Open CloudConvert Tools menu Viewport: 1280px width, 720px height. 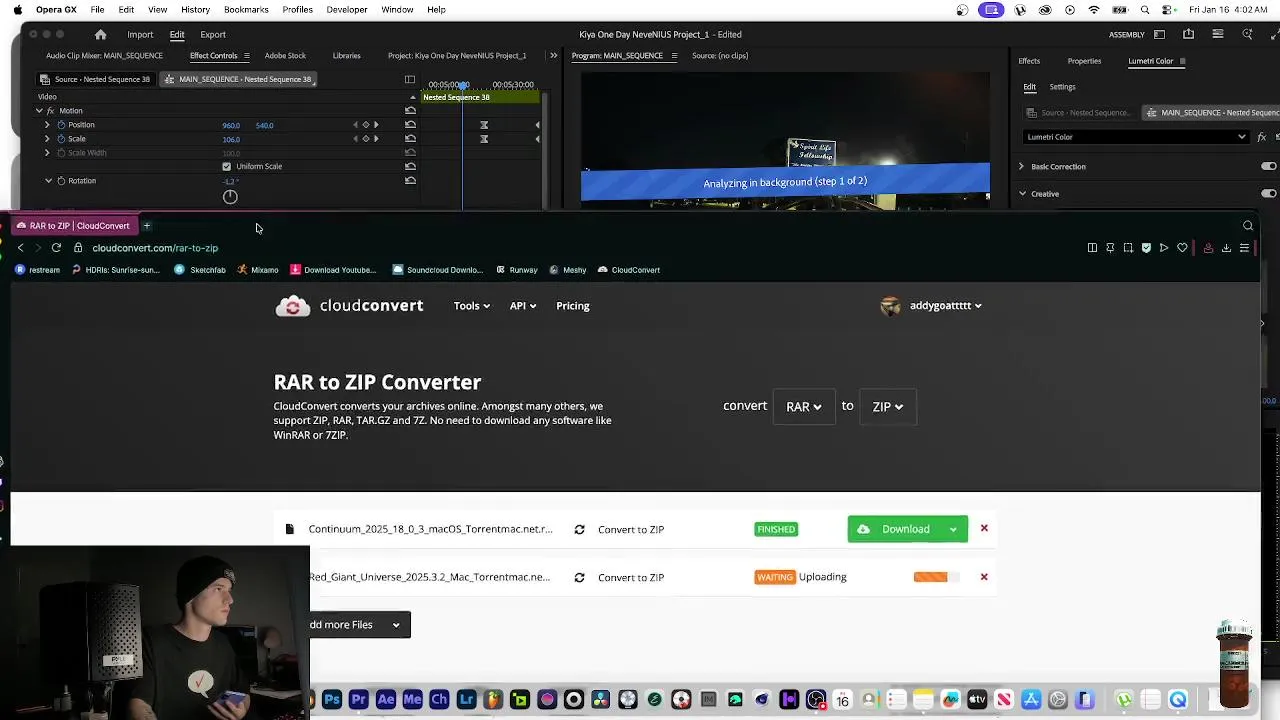471,306
